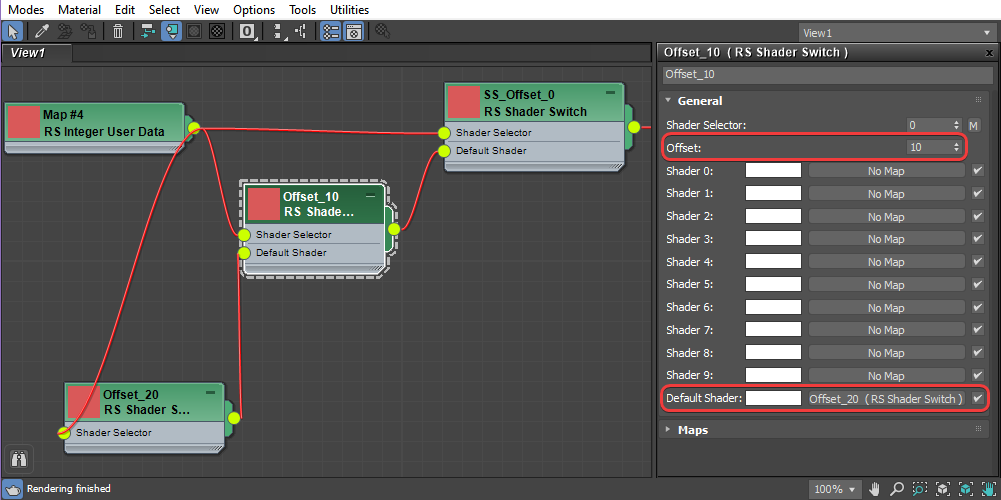Screen dimensions: 1001x500
Task: Toggle Hide Unused Nodeslots icon
Action: click(x=171, y=31)
